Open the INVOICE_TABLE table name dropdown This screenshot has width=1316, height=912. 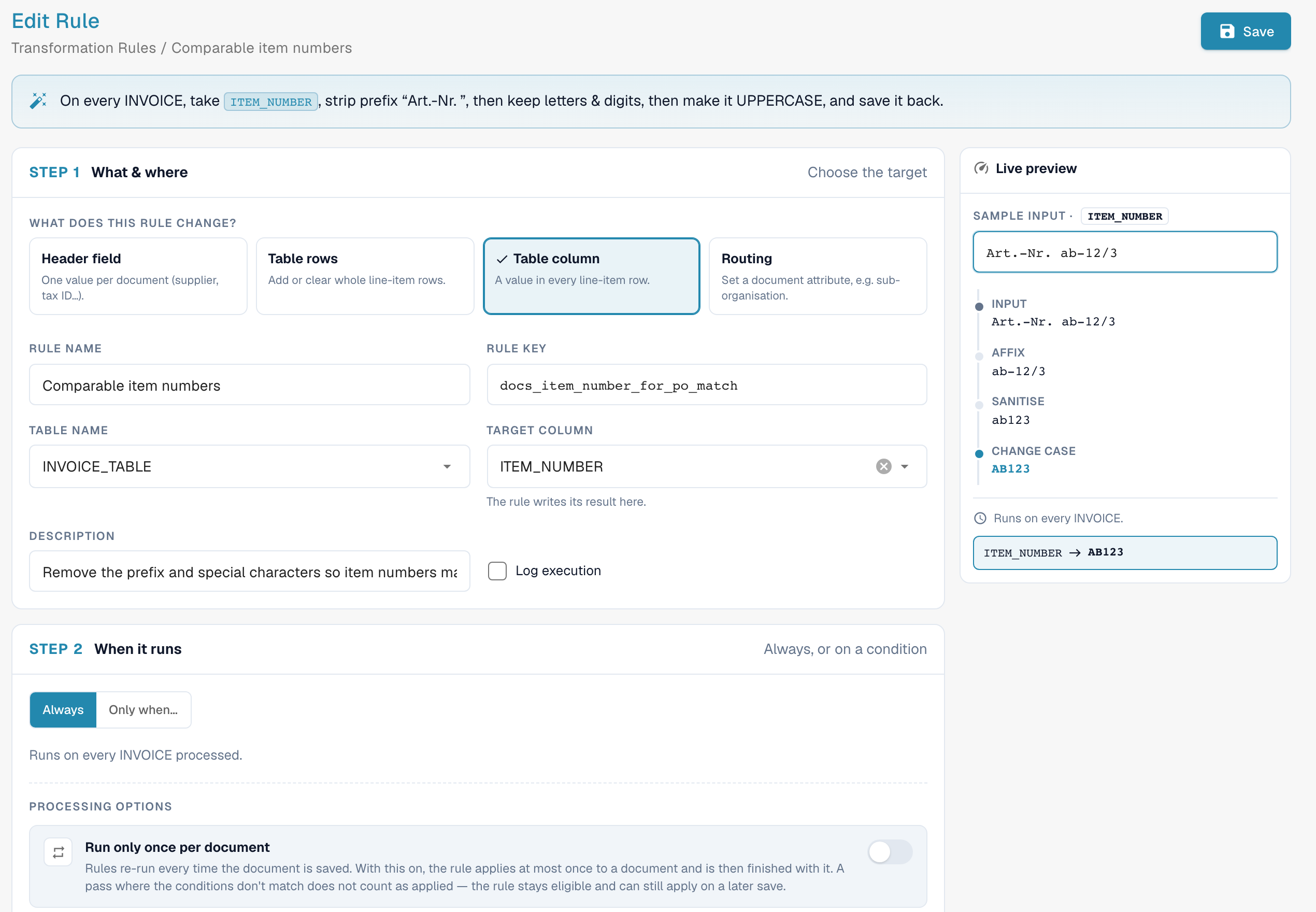coord(250,466)
